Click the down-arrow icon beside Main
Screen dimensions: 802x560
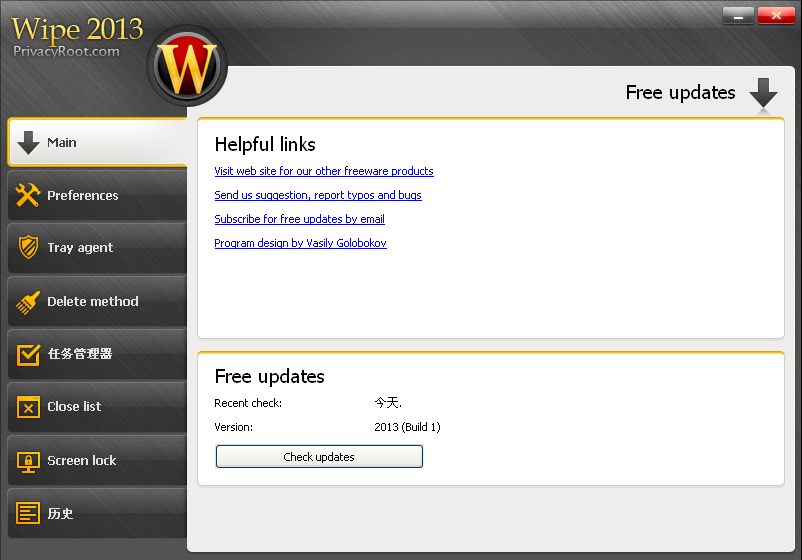click(28, 142)
